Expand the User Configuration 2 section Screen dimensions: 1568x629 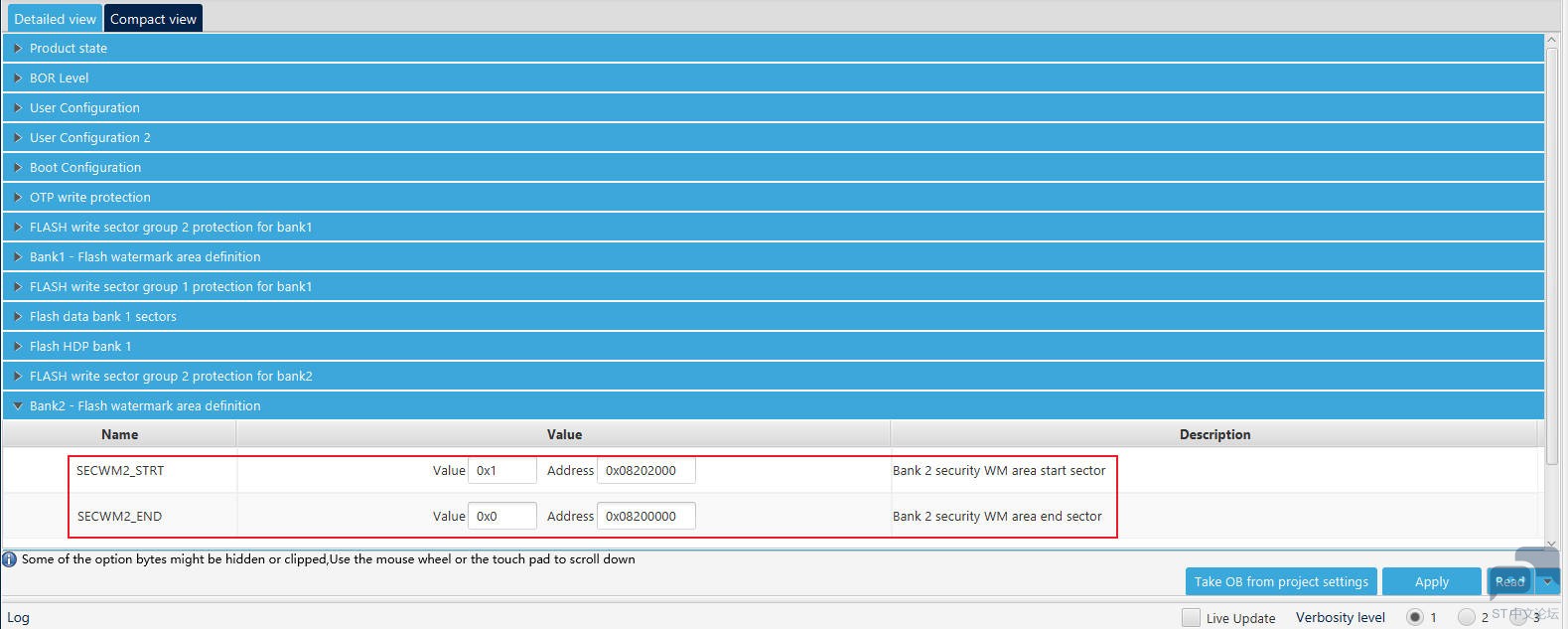tap(773, 137)
